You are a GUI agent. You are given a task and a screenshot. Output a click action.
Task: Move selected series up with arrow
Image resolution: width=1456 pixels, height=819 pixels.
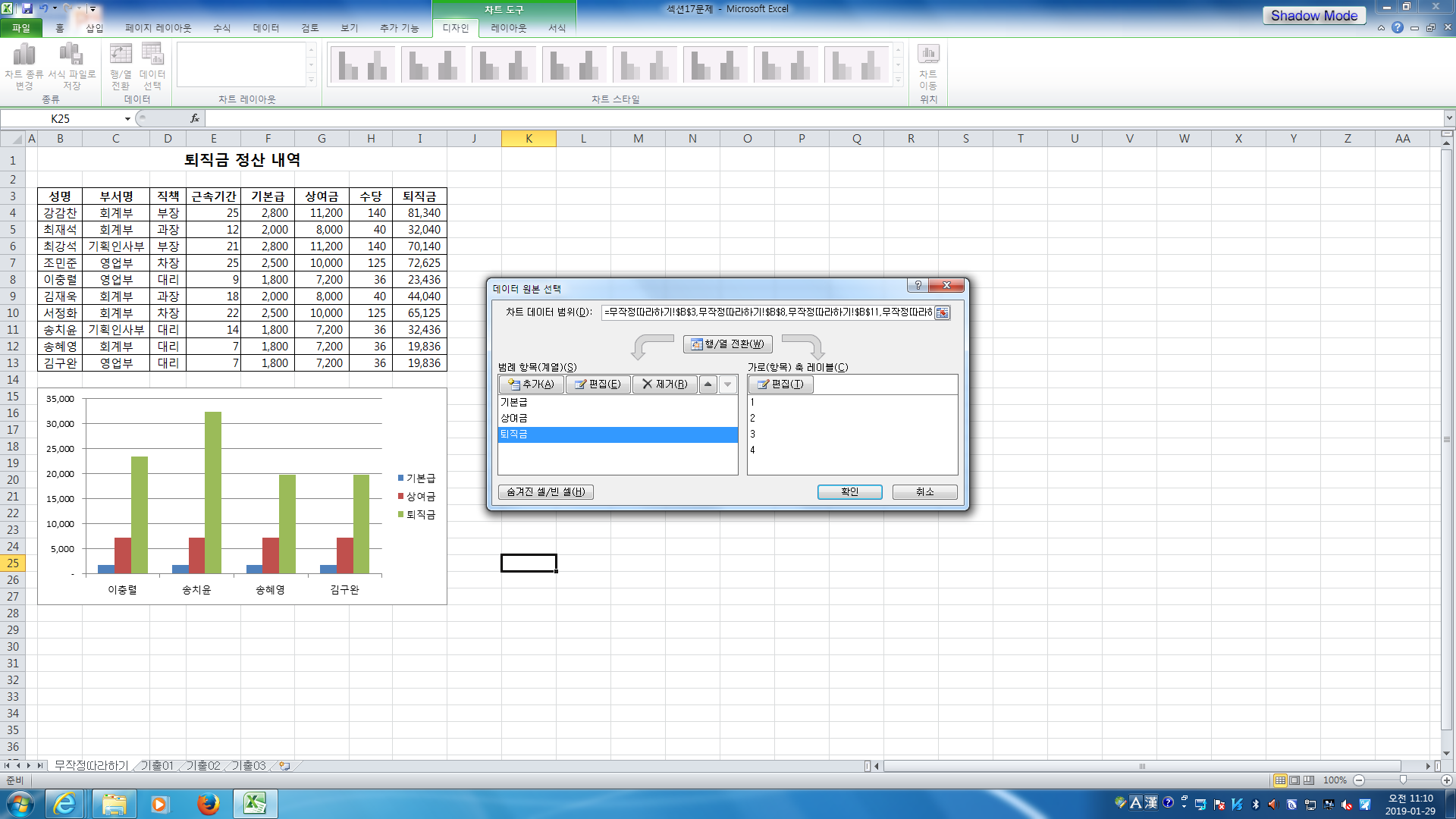click(708, 384)
